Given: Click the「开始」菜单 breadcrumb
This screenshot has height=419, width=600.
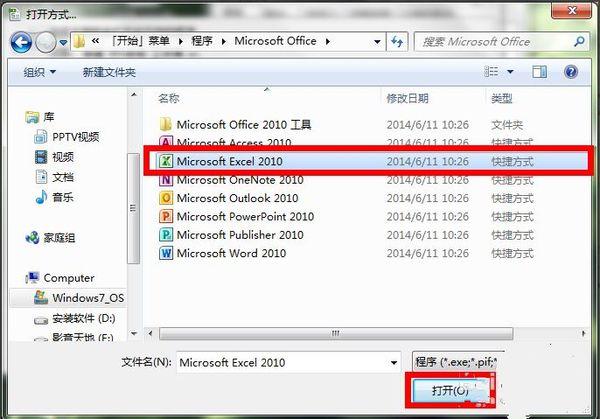Looking at the screenshot, I should (x=140, y=41).
